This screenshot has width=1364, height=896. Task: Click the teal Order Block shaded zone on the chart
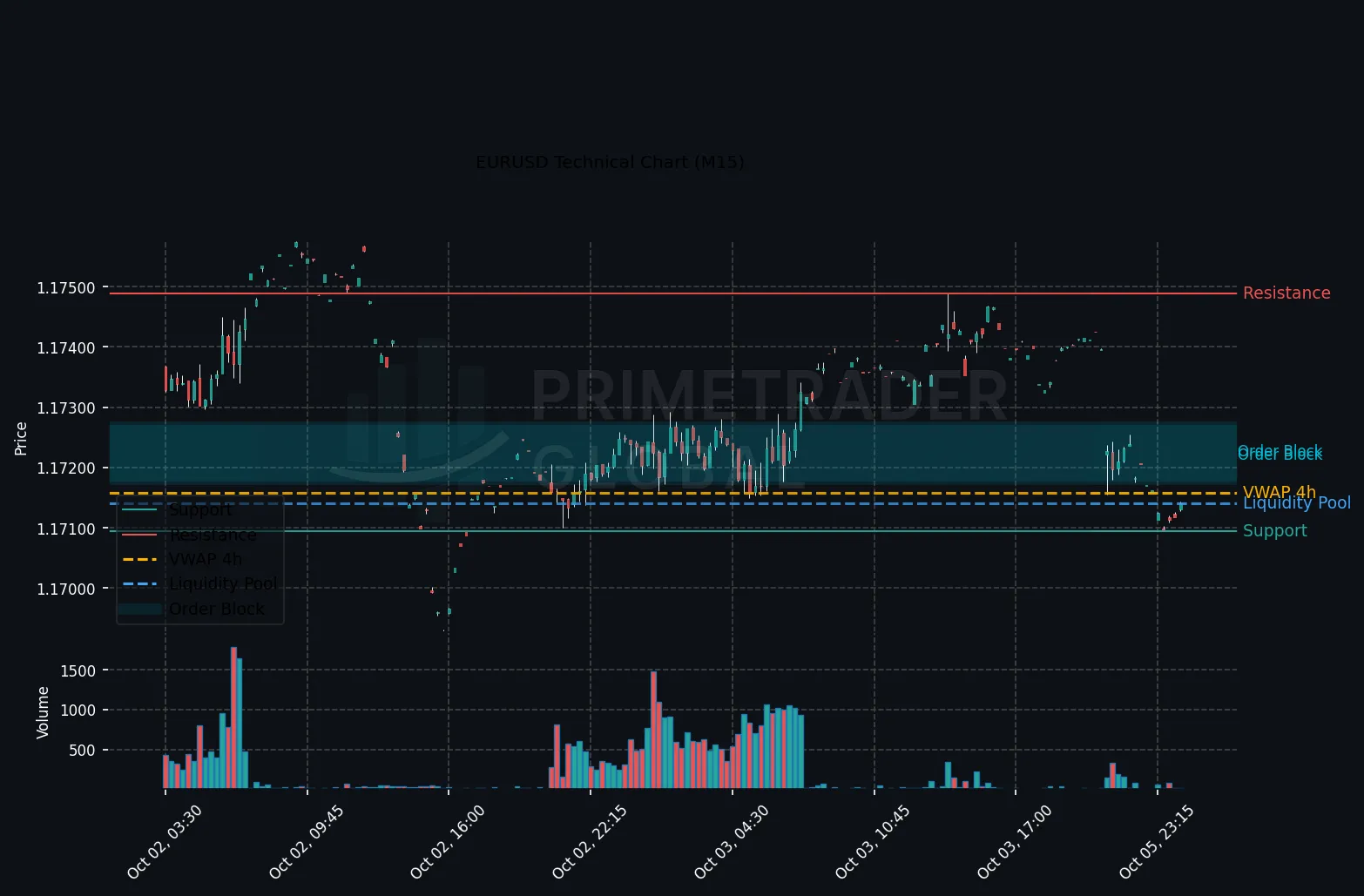point(672,453)
